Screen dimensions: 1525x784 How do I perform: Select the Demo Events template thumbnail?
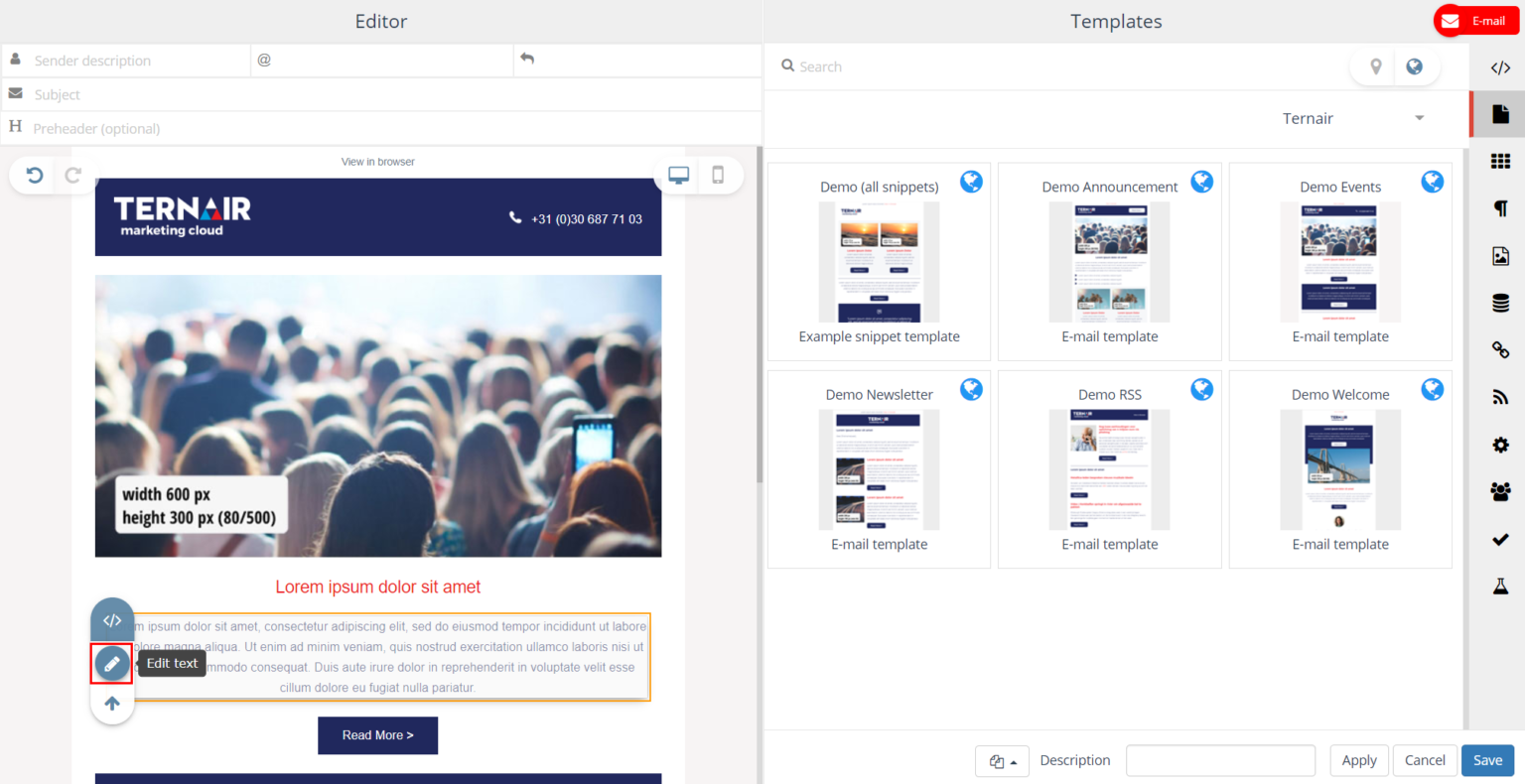[1340, 262]
